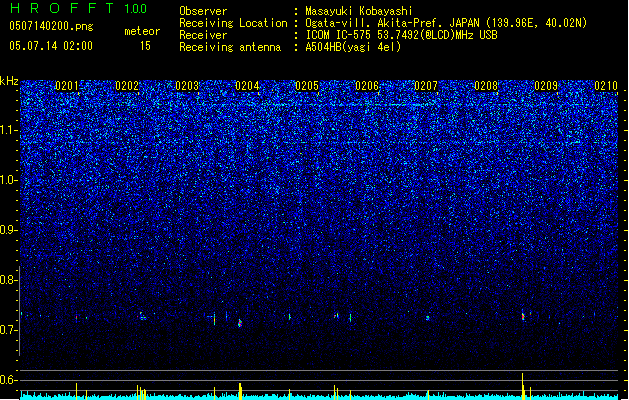Select the filename 0507140200.png

[x=51, y=27]
